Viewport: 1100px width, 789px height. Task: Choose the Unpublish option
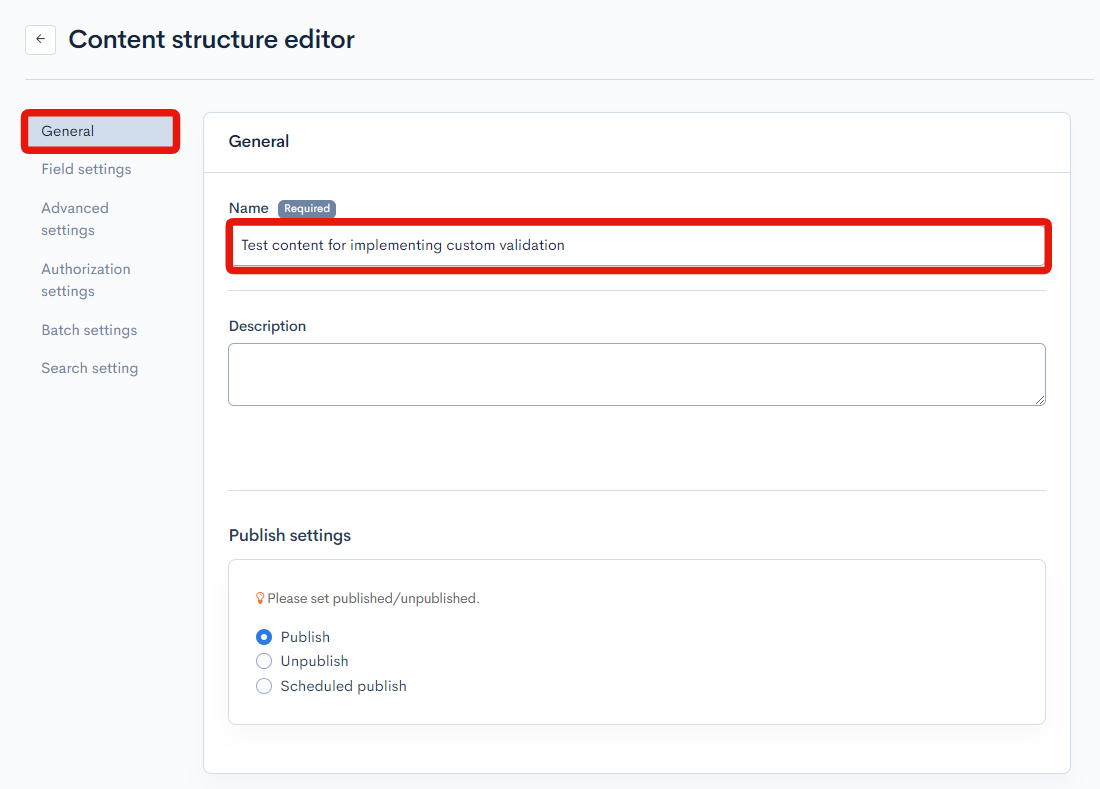[x=263, y=661]
